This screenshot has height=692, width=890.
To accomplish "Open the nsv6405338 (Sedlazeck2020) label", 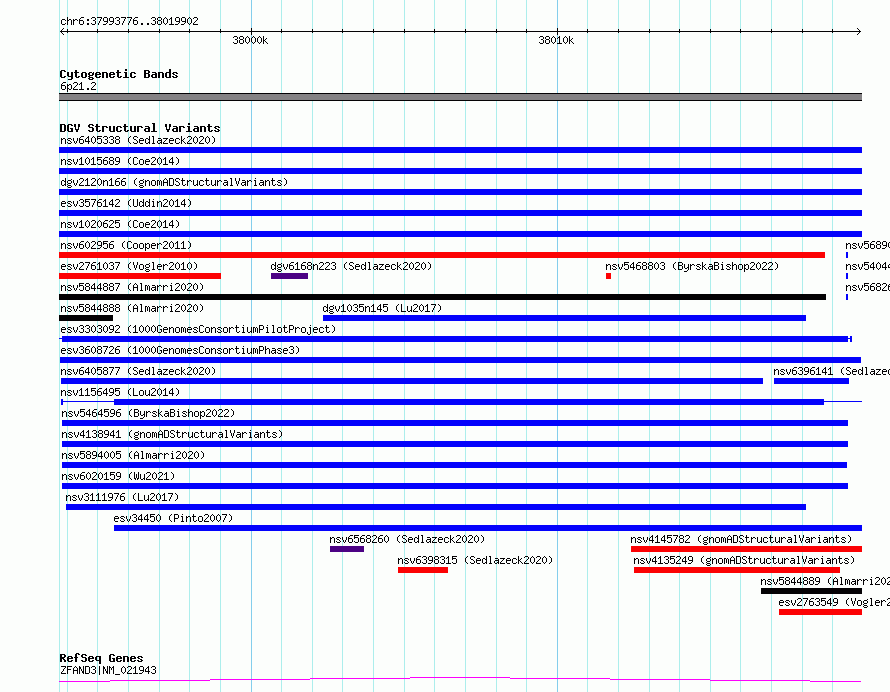I will click(x=138, y=140).
